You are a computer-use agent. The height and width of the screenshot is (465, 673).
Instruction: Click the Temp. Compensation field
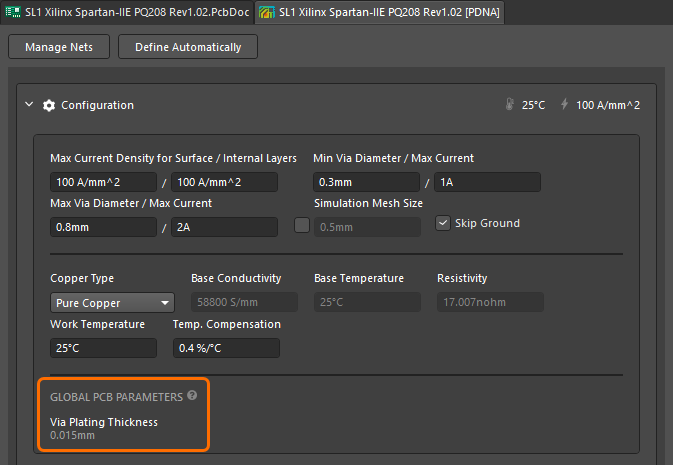(225, 348)
